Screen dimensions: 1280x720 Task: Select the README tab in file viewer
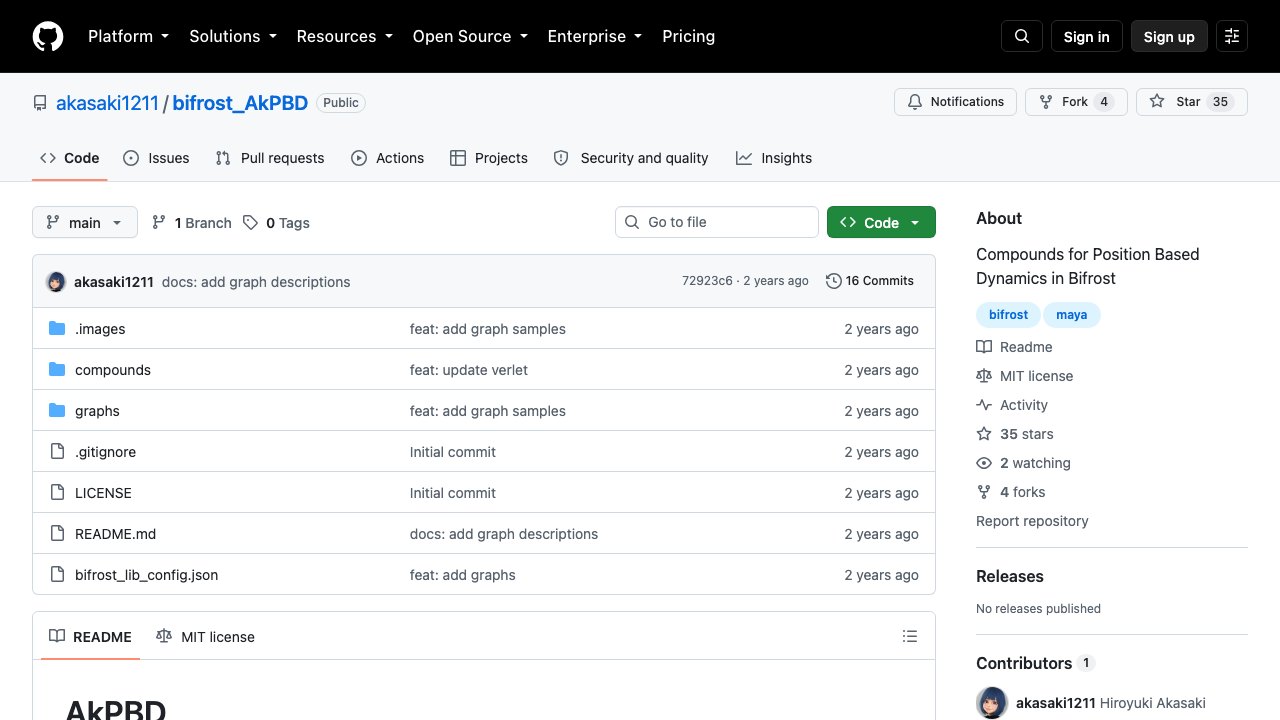coord(91,637)
